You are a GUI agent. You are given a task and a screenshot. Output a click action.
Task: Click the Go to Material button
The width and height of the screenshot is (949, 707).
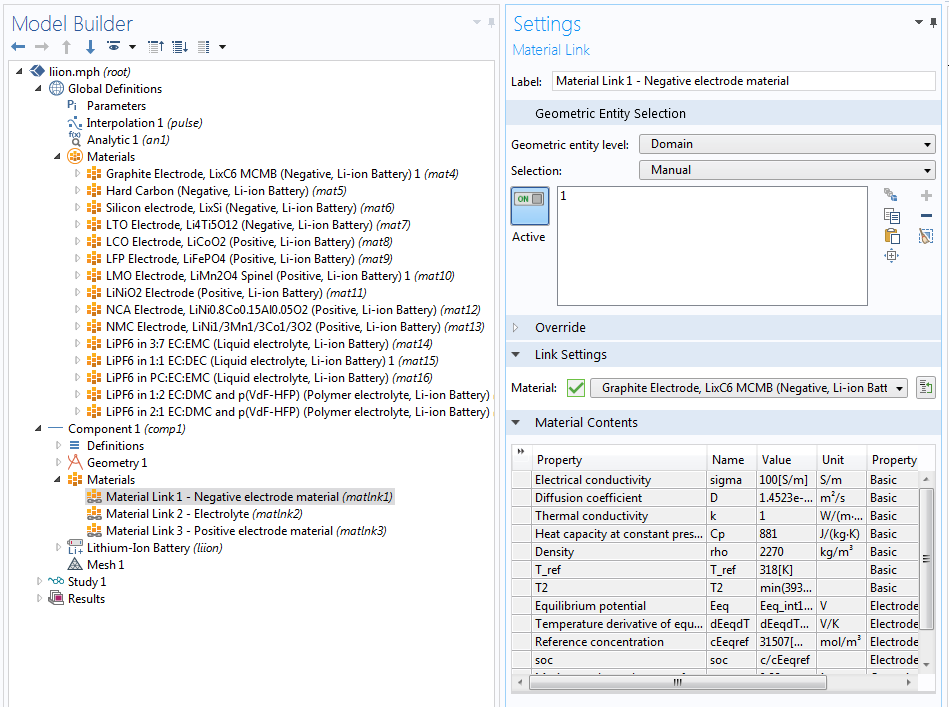click(x=925, y=388)
